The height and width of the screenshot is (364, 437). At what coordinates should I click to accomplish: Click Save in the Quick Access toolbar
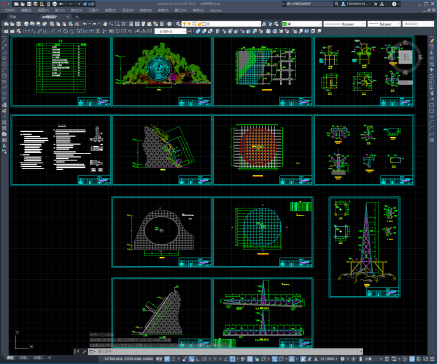29,4
